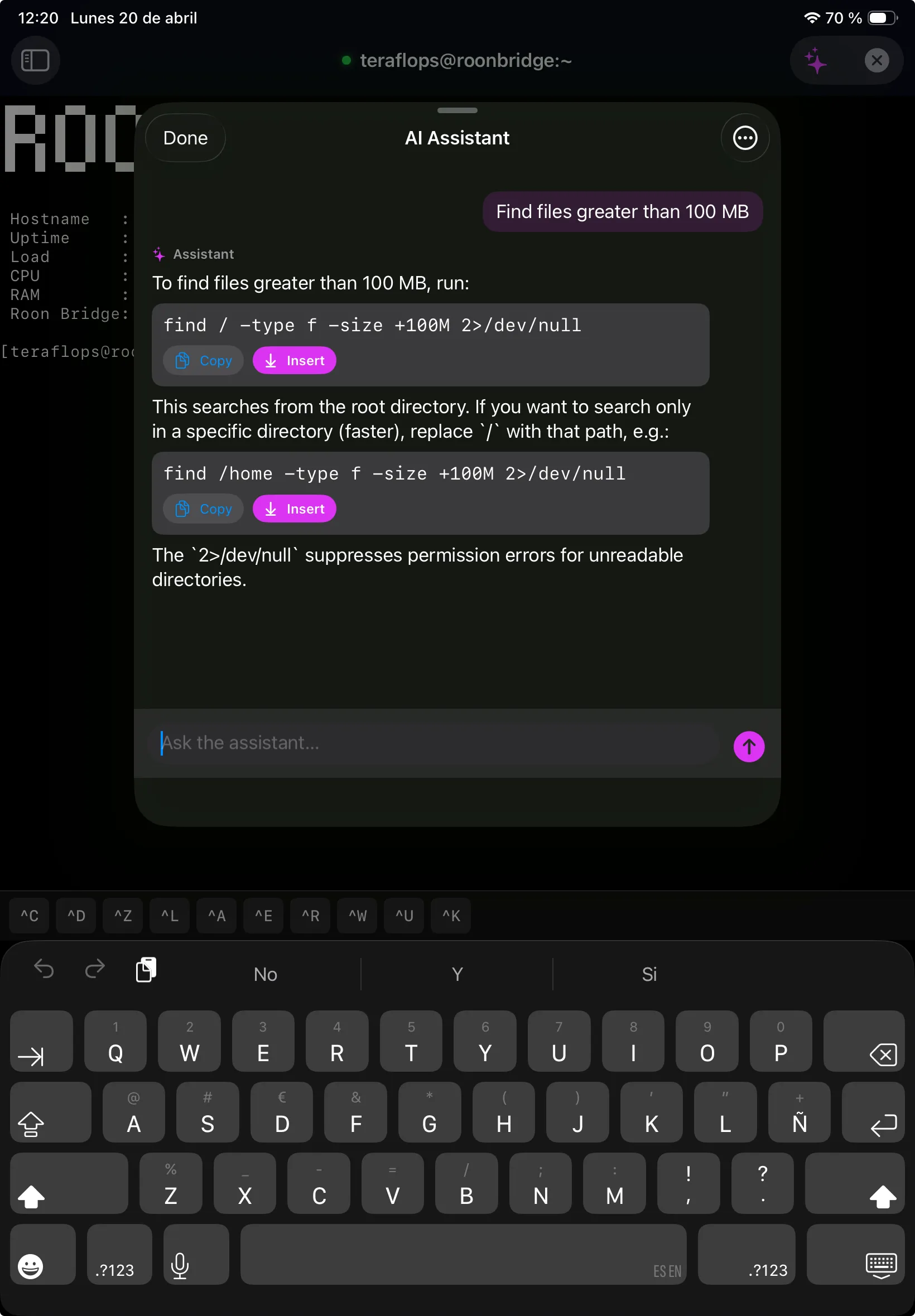Copy the first find command
This screenshot has width=915, height=1316.
(203, 360)
